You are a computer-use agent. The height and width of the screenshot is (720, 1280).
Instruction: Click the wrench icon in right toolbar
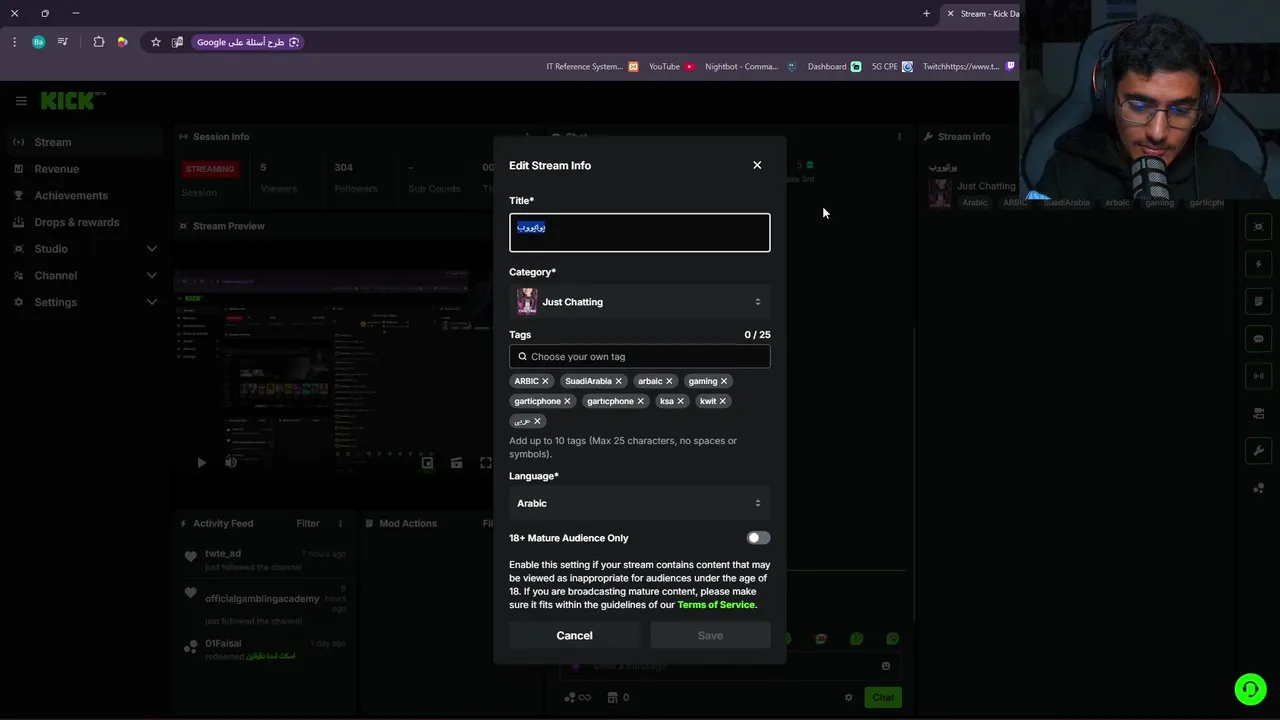pyautogui.click(x=1259, y=451)
